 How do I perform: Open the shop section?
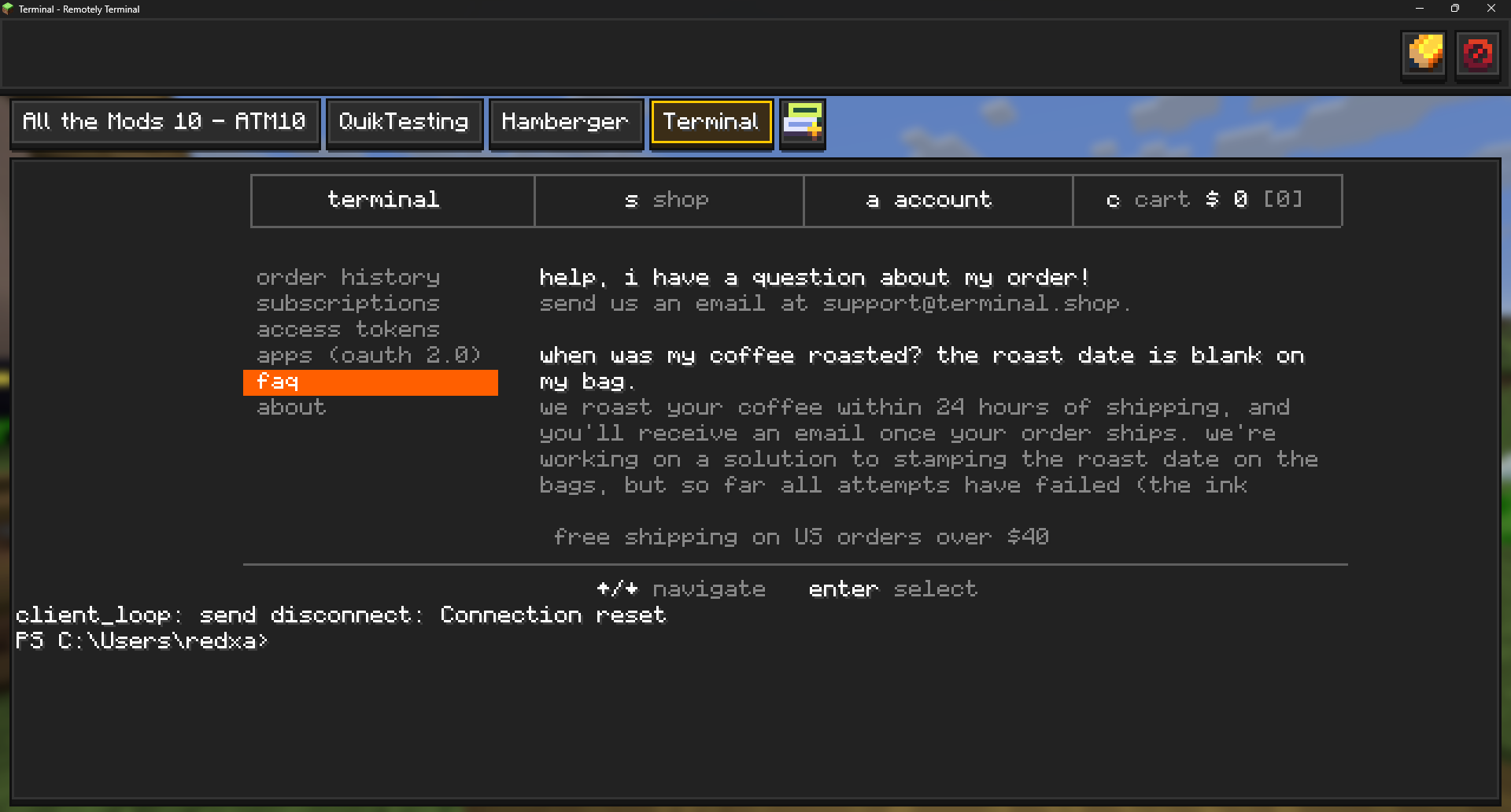669,201
